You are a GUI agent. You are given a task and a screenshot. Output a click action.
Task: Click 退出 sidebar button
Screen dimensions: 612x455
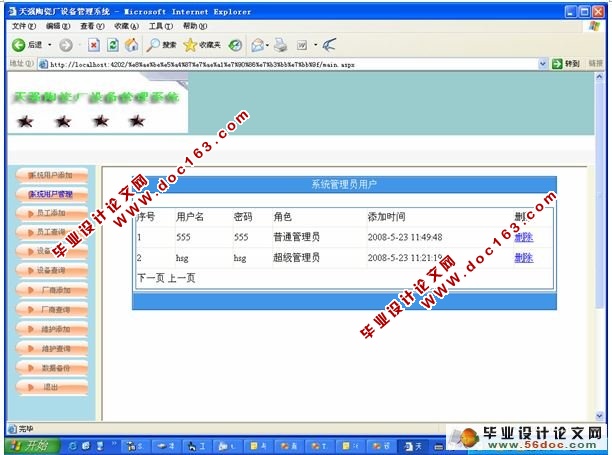[52, 387]
